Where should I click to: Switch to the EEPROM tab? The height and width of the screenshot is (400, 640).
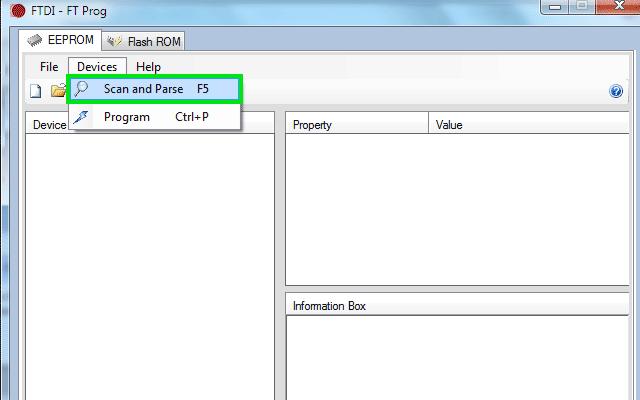point(60,41)
